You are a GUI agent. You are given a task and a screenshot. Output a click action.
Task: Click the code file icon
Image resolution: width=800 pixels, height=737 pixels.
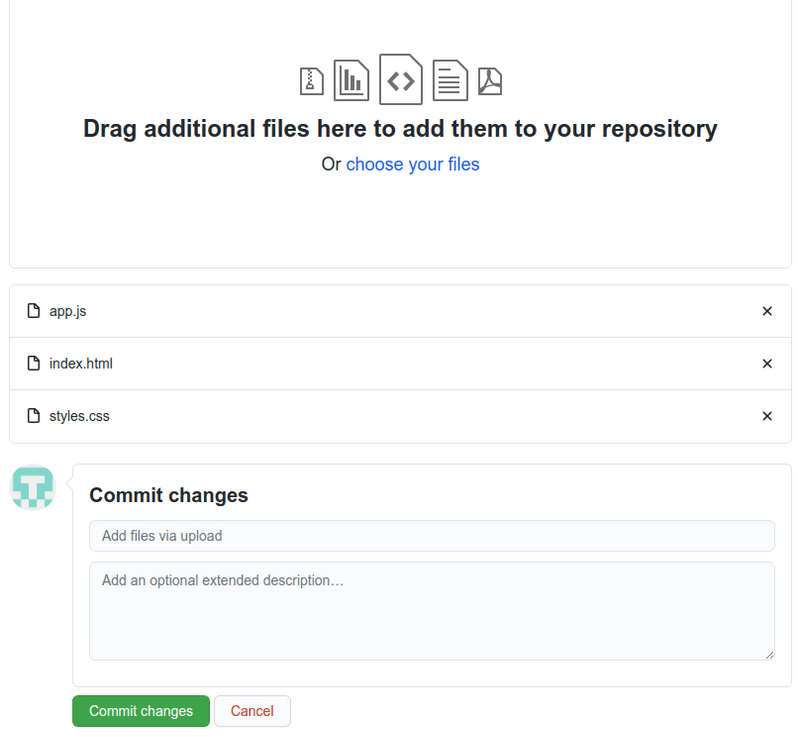(x=401, y=80)
